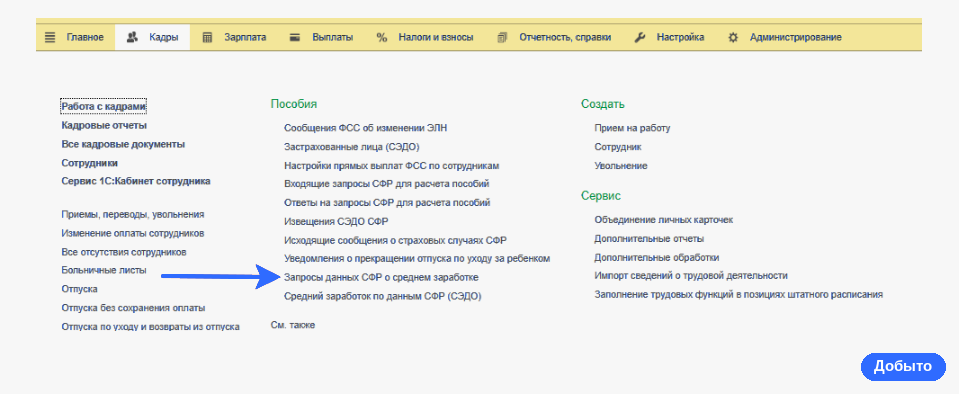Click the hamburger icon beside Главное
Viewport: 959px width, 394px height.
(50, 37)
